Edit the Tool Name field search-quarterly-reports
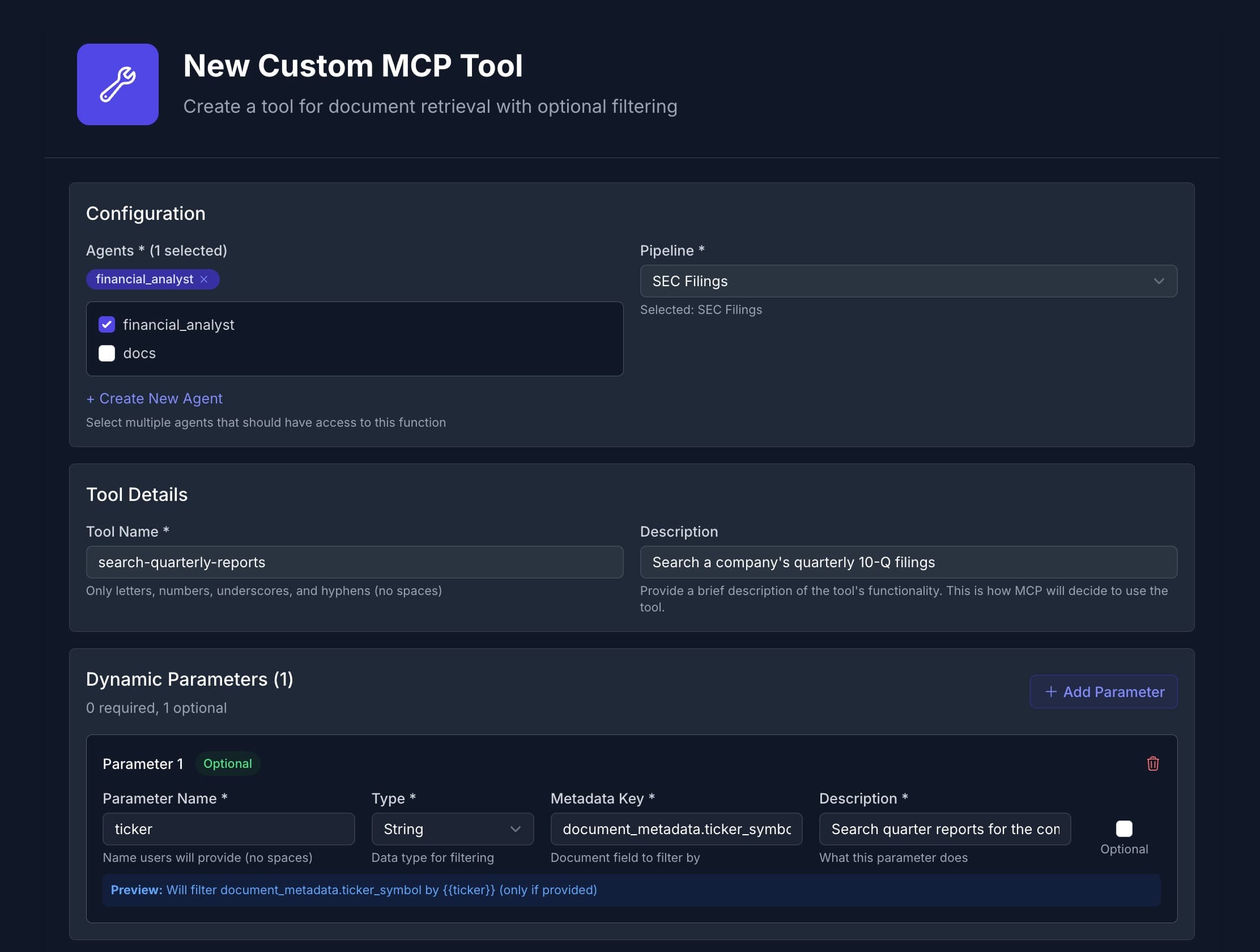This screenshot has height=952, width=1260. (354, 562)
